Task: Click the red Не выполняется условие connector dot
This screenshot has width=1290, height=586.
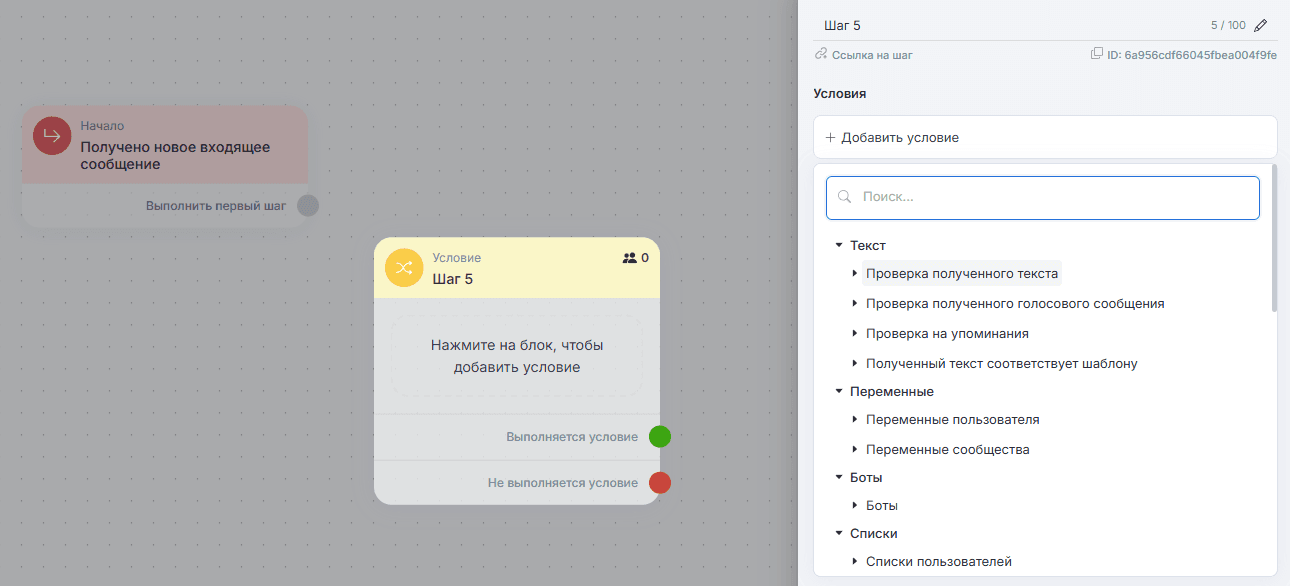Action: 660,483
